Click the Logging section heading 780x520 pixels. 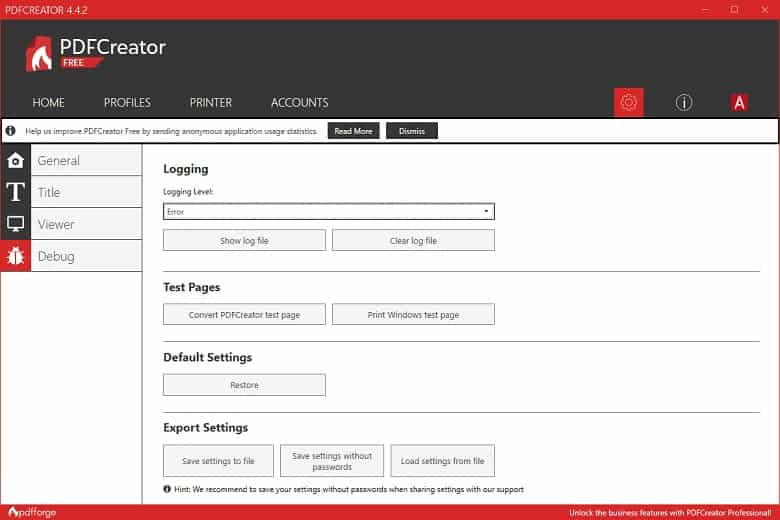[186, 169]
